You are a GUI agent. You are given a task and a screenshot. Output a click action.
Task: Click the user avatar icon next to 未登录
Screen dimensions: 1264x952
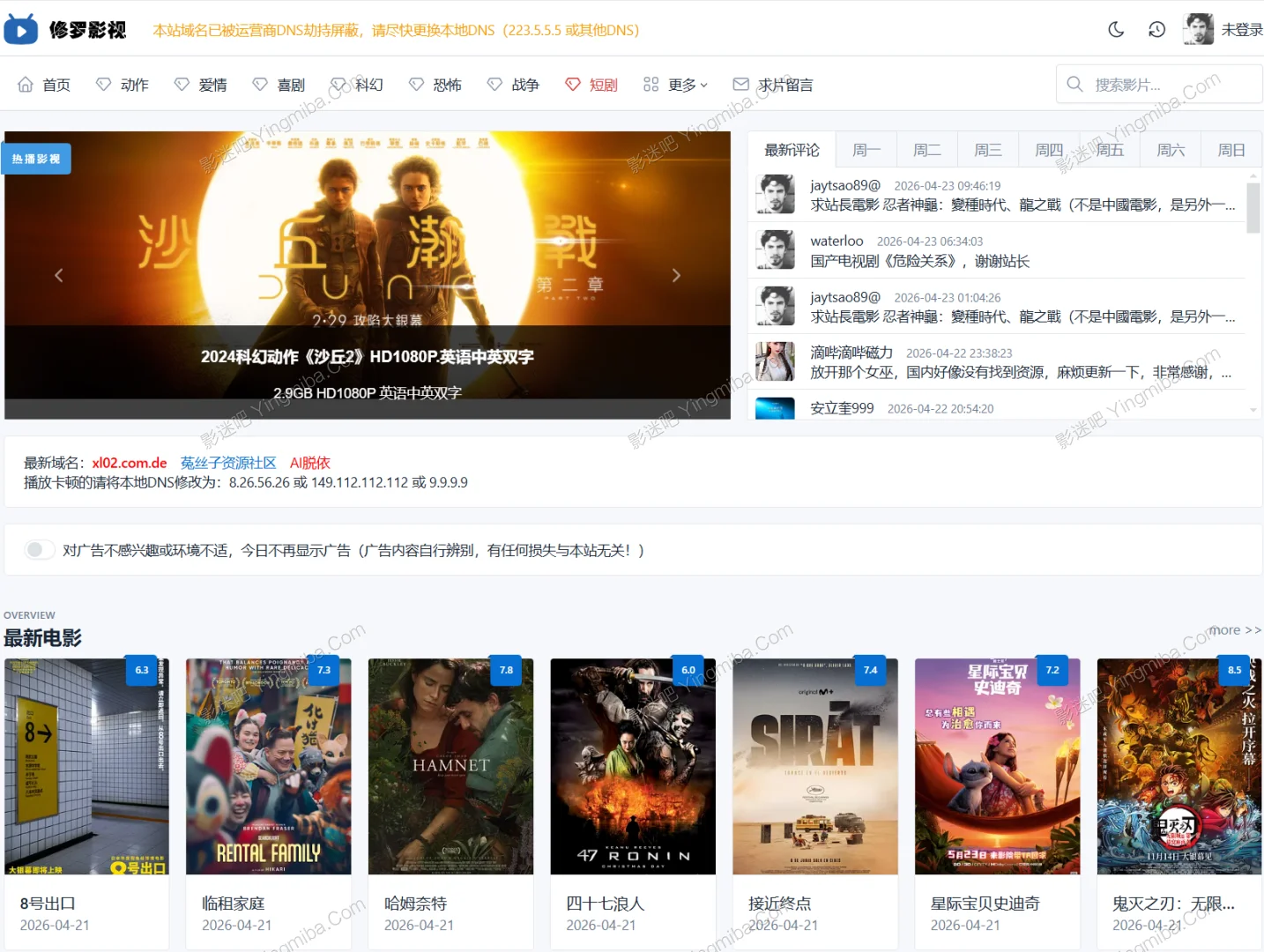coord(1198,29)
